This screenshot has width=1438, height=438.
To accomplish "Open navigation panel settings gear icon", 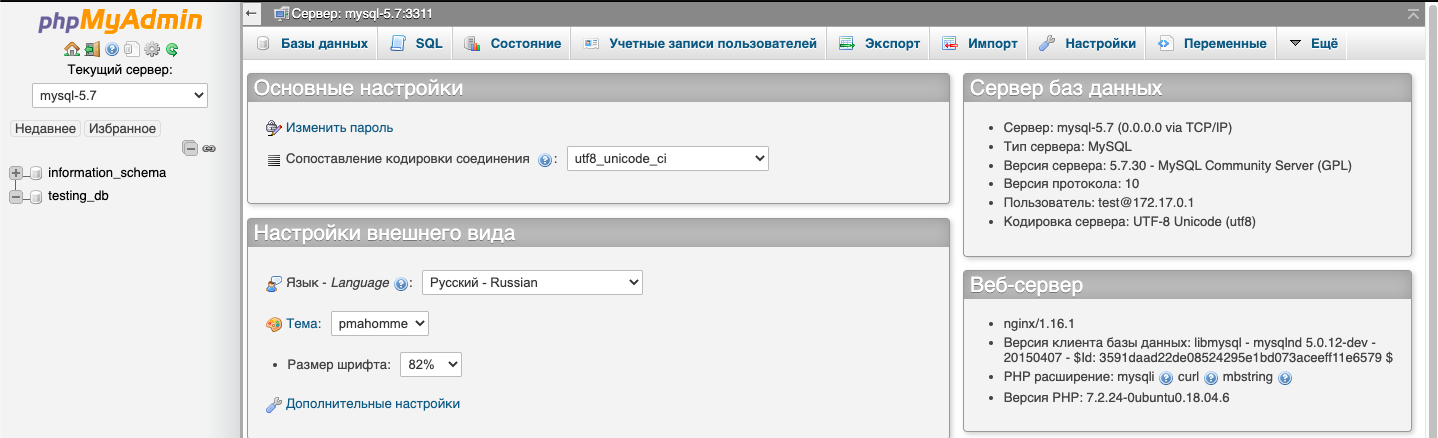I will 152,49.
